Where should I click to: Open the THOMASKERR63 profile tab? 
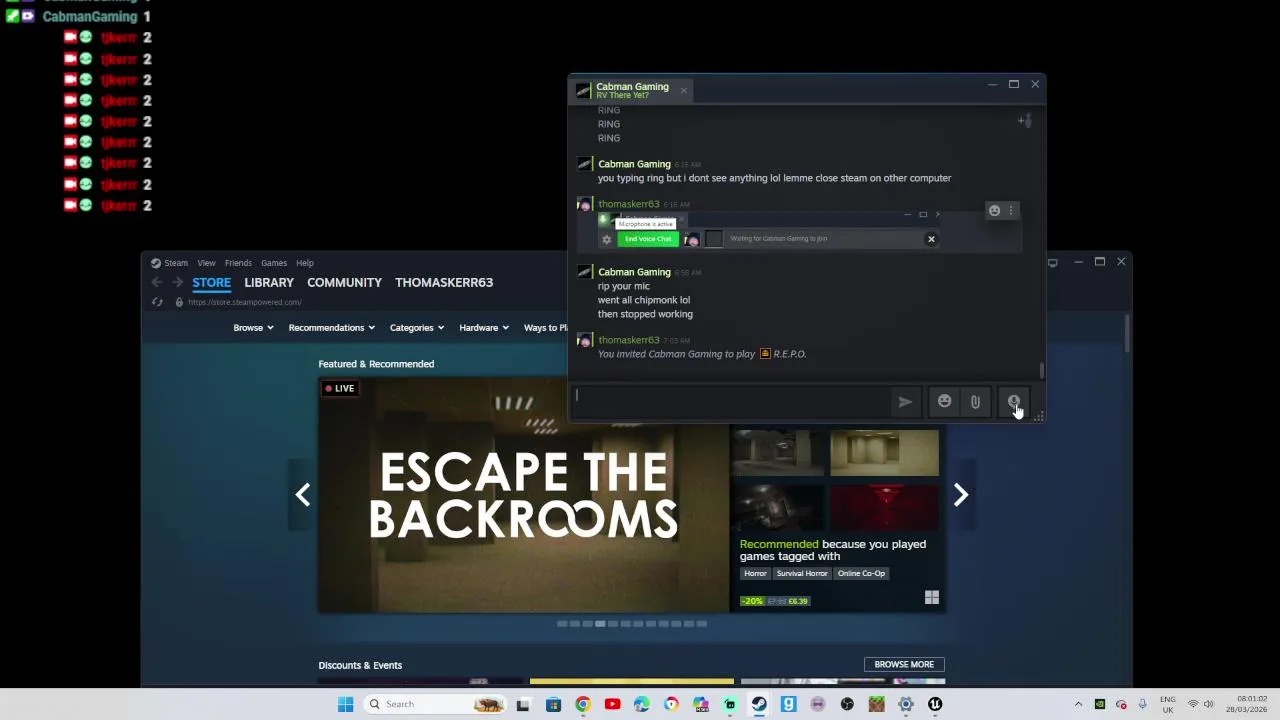[x=444, y=283]
